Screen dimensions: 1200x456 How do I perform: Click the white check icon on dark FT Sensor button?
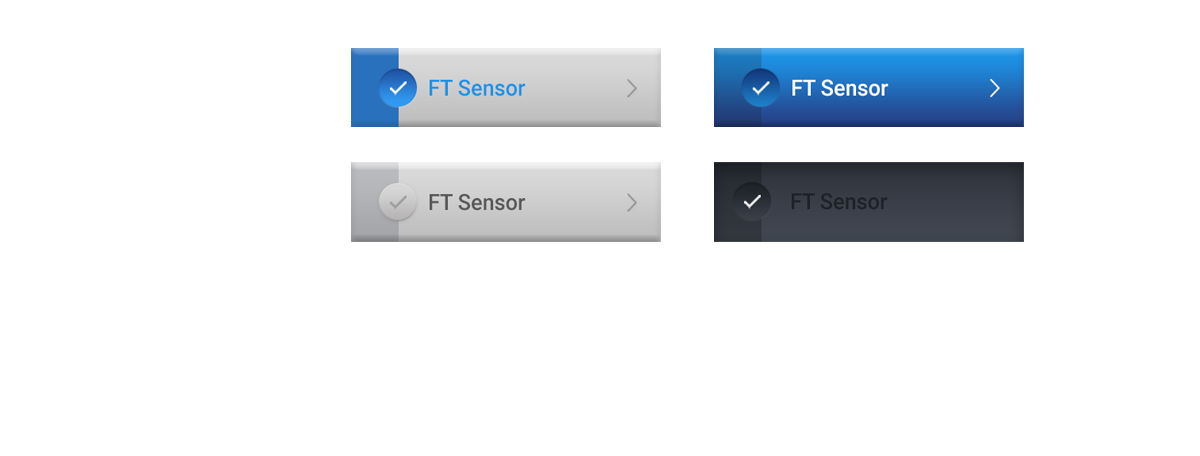[752, 202]
